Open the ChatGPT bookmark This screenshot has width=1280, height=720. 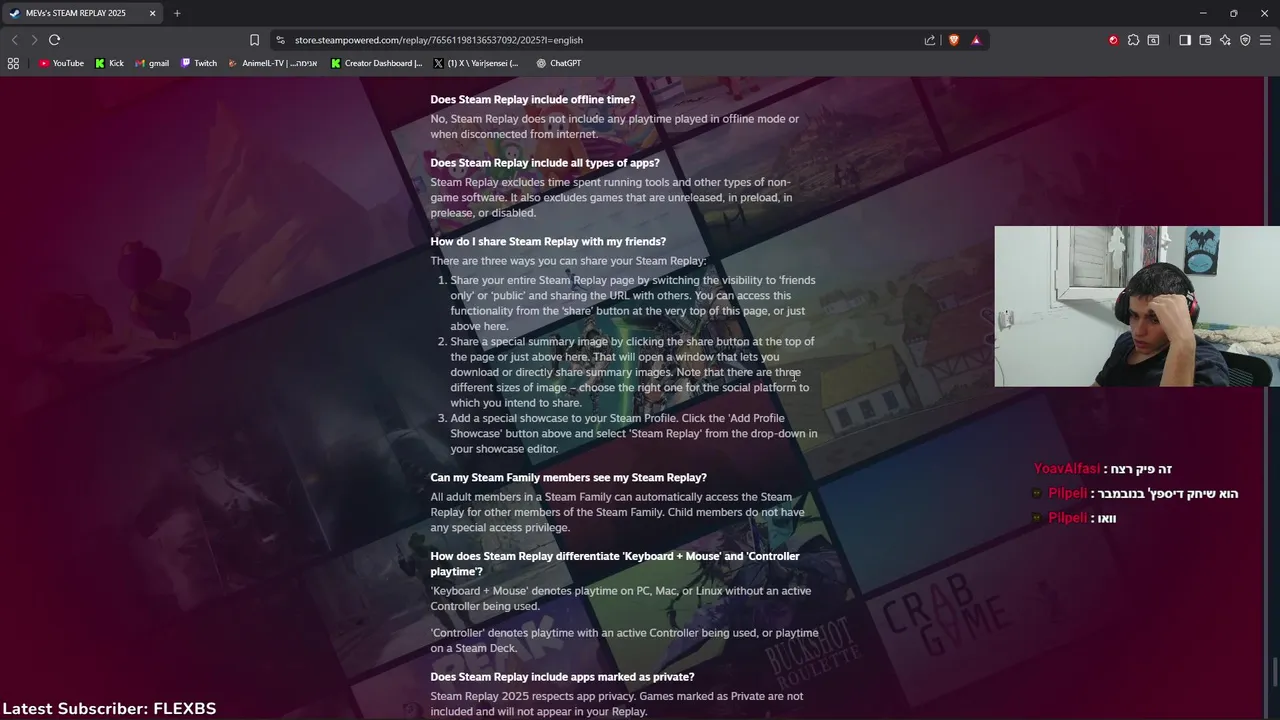pyautogui.click(x=558, y=63)
